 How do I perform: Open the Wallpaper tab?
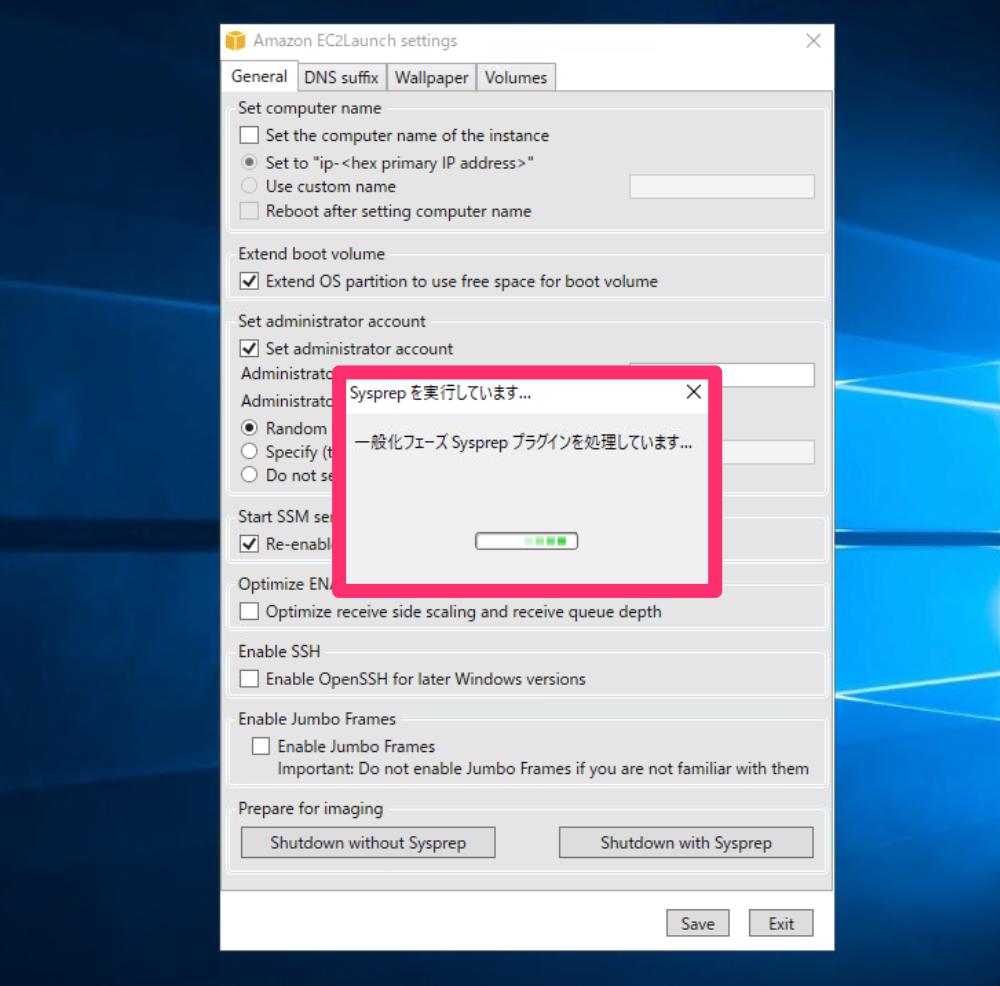click(x=431, y=76)
